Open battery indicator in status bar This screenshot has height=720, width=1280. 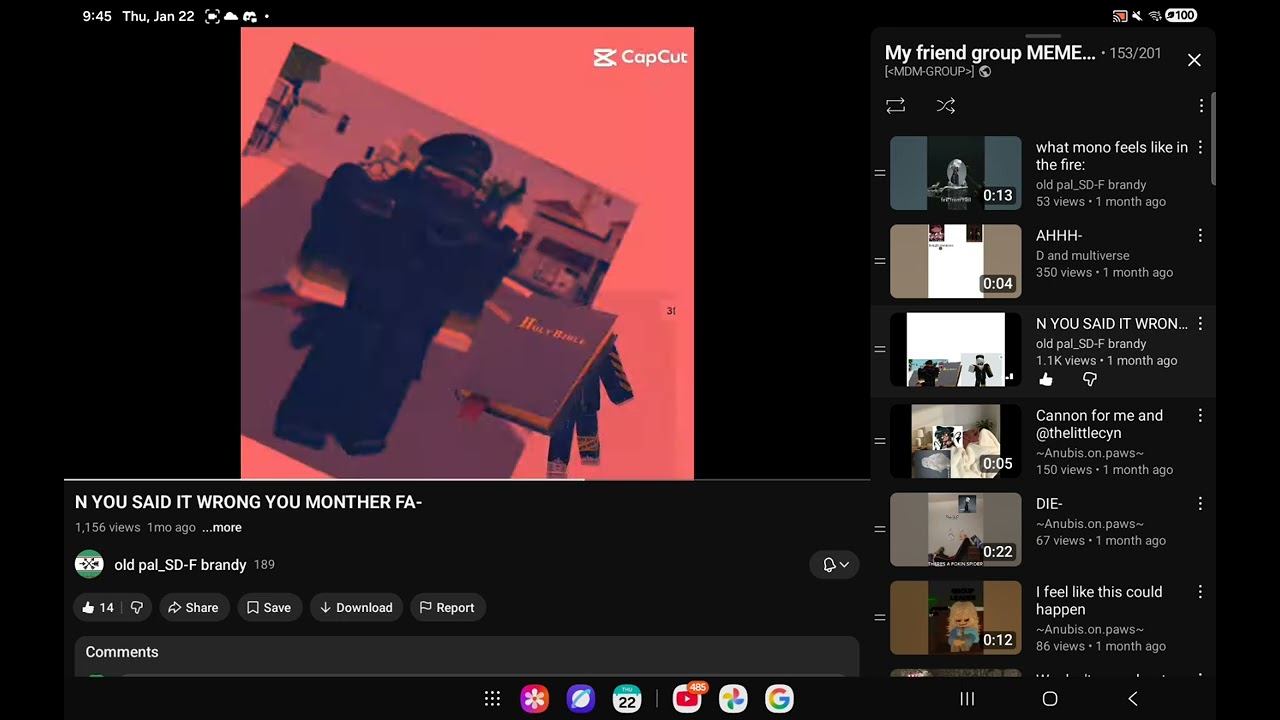pyautogui.click(x=1181, y=16)
